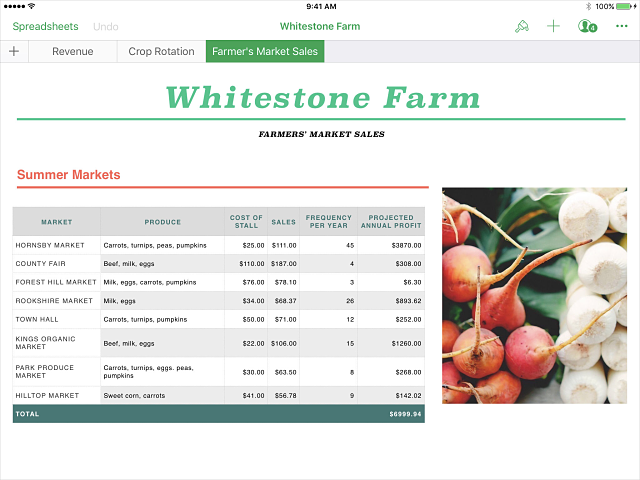Switch to the Crop Rotation sheet tab
The image size is (640, 480).
tap(161, 51)
